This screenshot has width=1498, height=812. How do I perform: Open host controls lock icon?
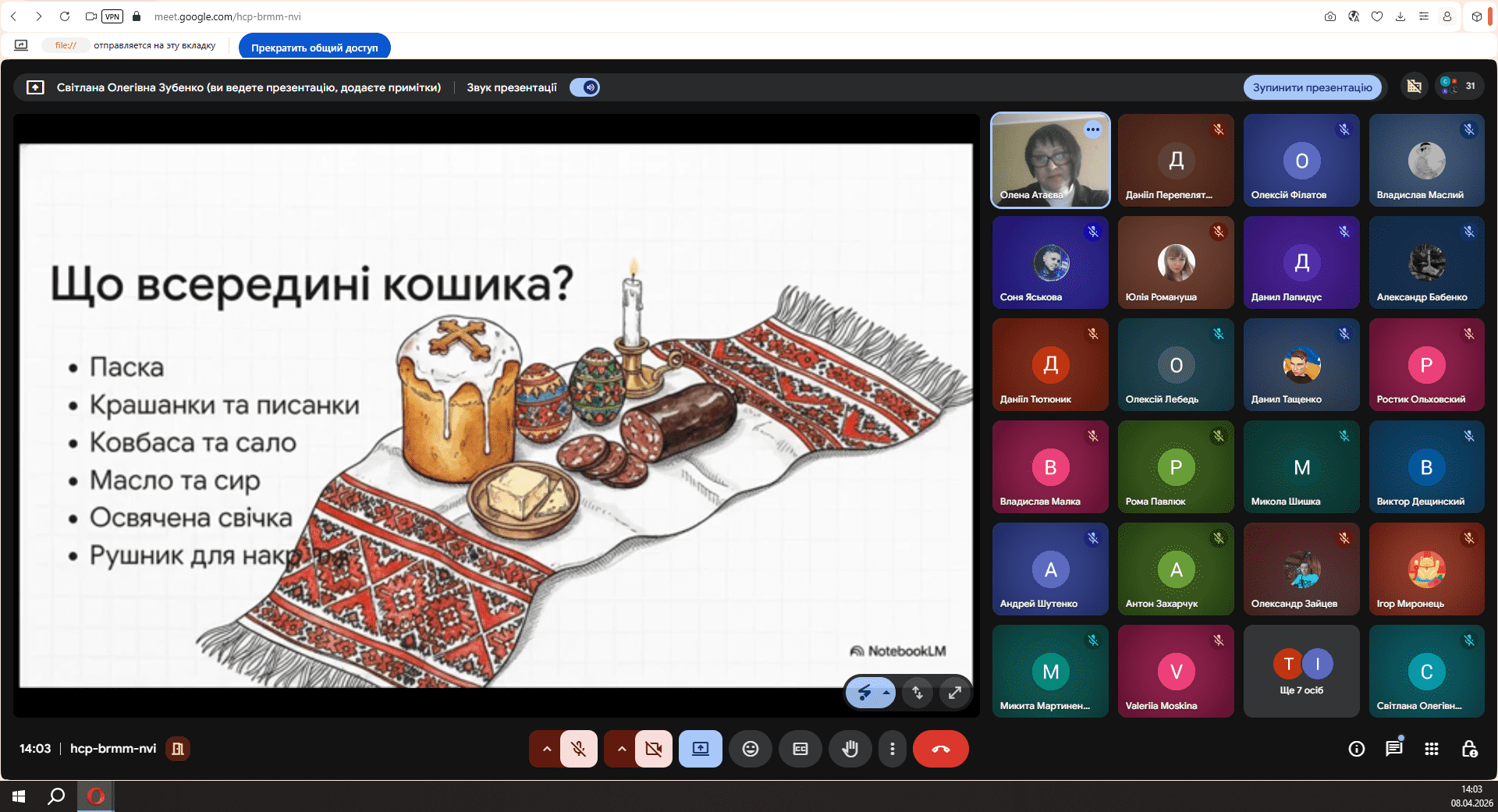[x=1469, y=749]
